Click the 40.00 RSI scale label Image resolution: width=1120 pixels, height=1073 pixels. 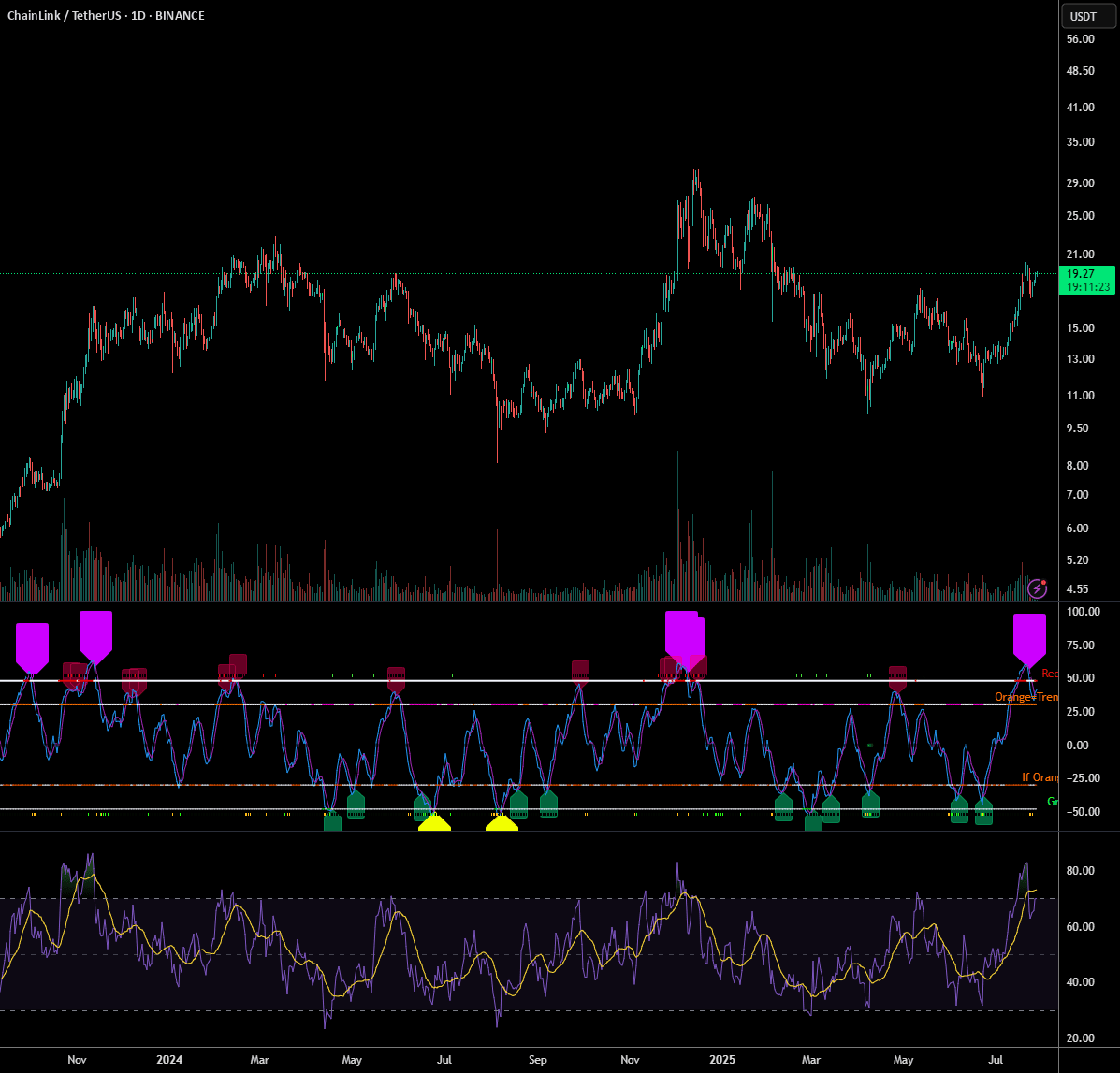(x=1080, y=981)
